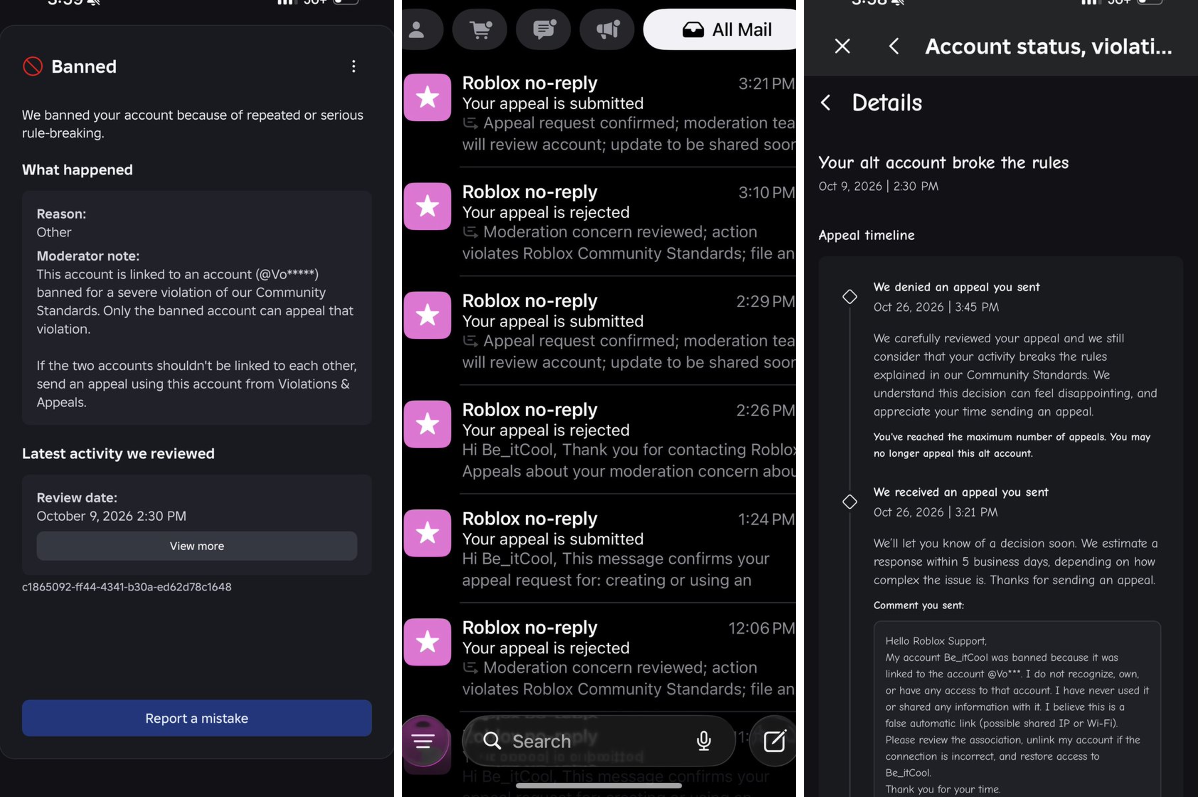Screen dimensions: 1200x797
Task: Tap the microphone icon in search bar
Action: click(x=704, y=741)
